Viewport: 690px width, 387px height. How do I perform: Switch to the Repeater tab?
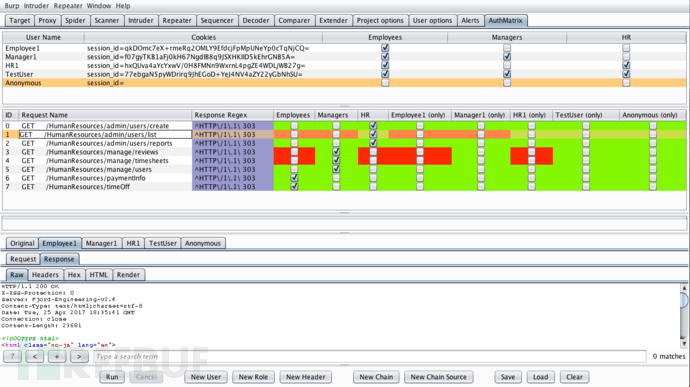tap(177, 20)
